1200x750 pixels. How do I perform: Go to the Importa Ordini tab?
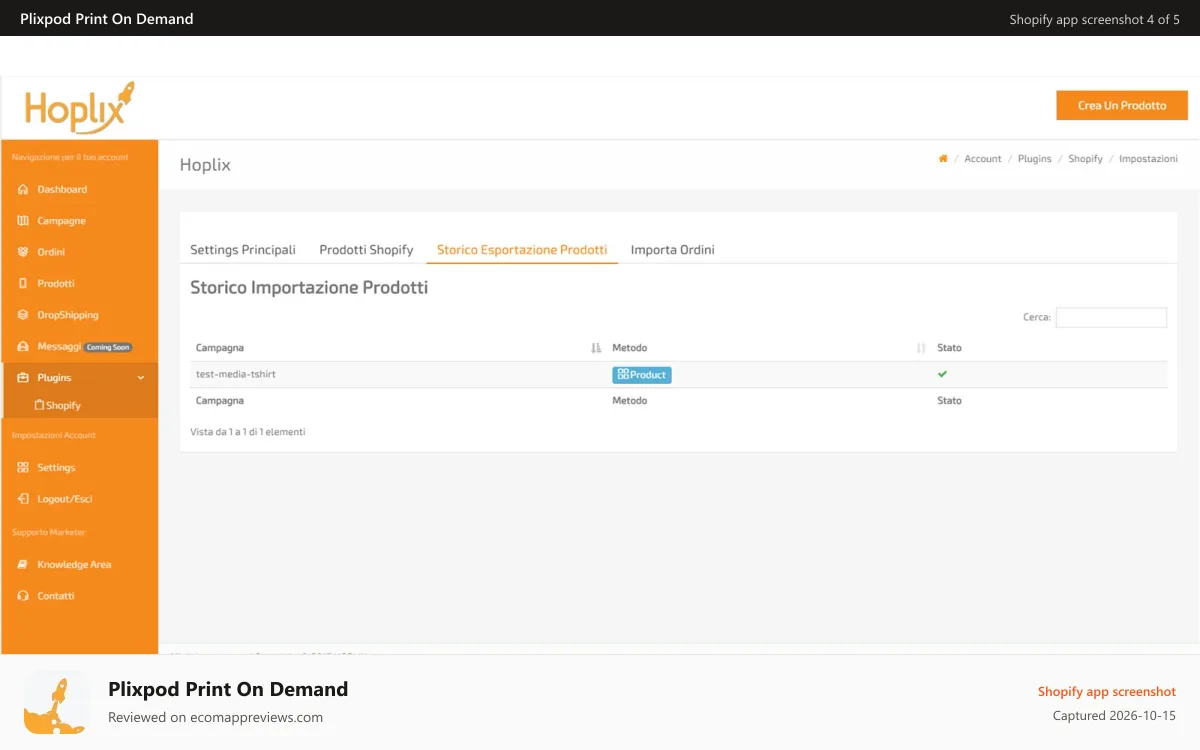click(672, 250)
